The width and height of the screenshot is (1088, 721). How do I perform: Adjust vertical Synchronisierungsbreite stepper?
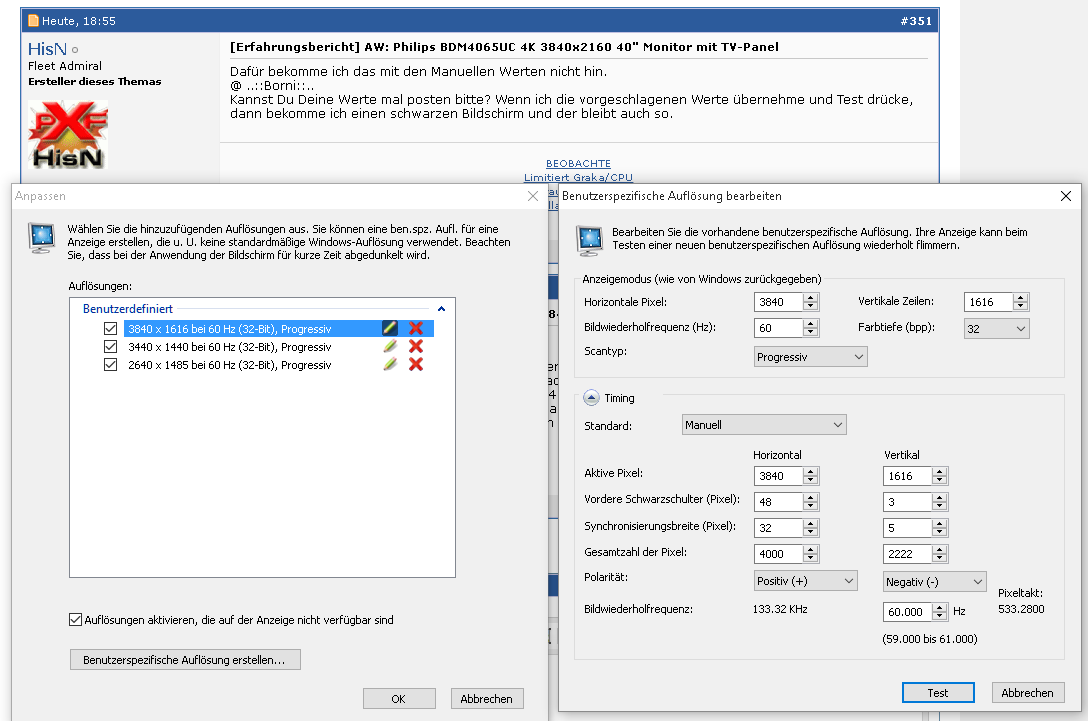coord(940,527)
